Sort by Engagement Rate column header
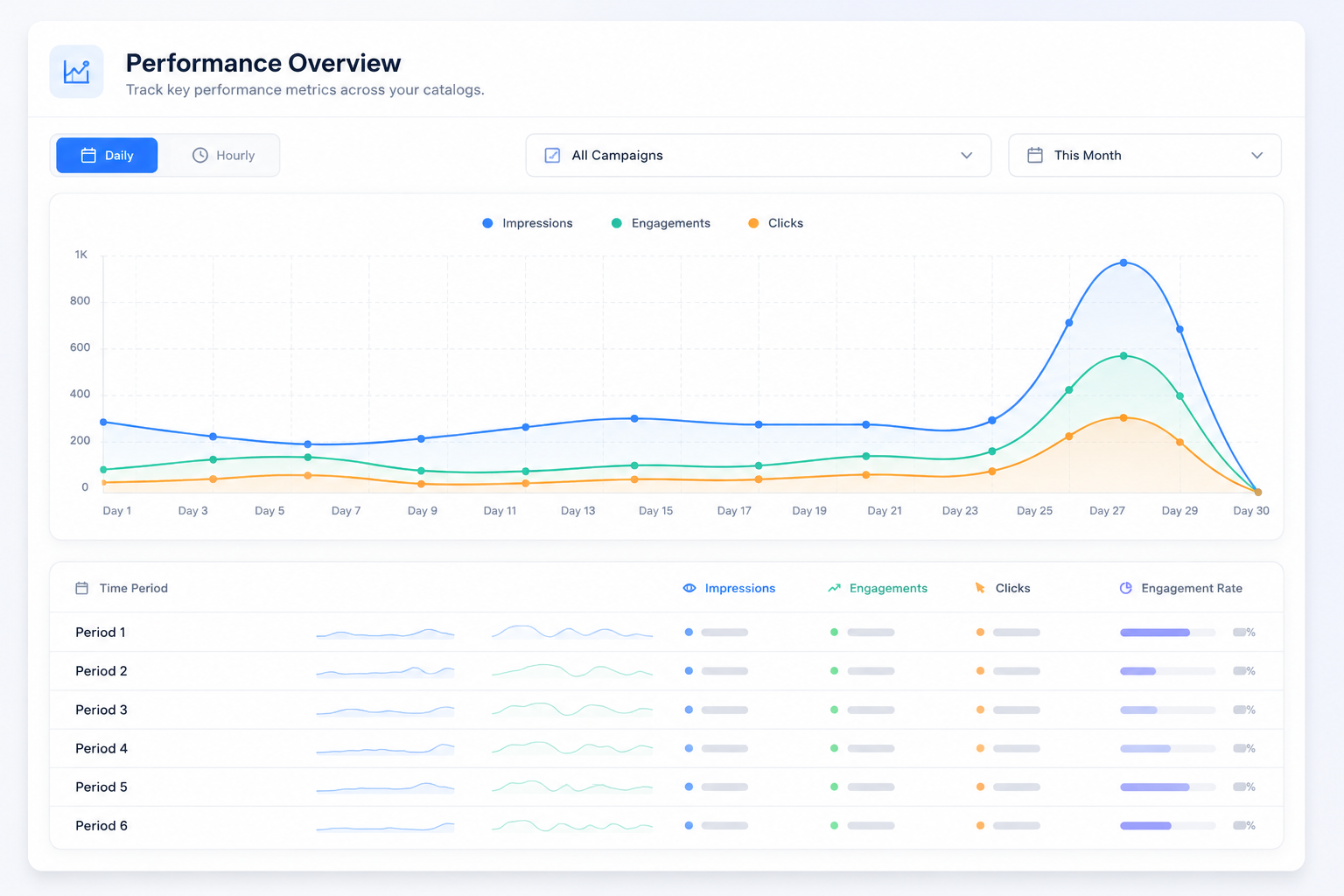 point(1181,588)
